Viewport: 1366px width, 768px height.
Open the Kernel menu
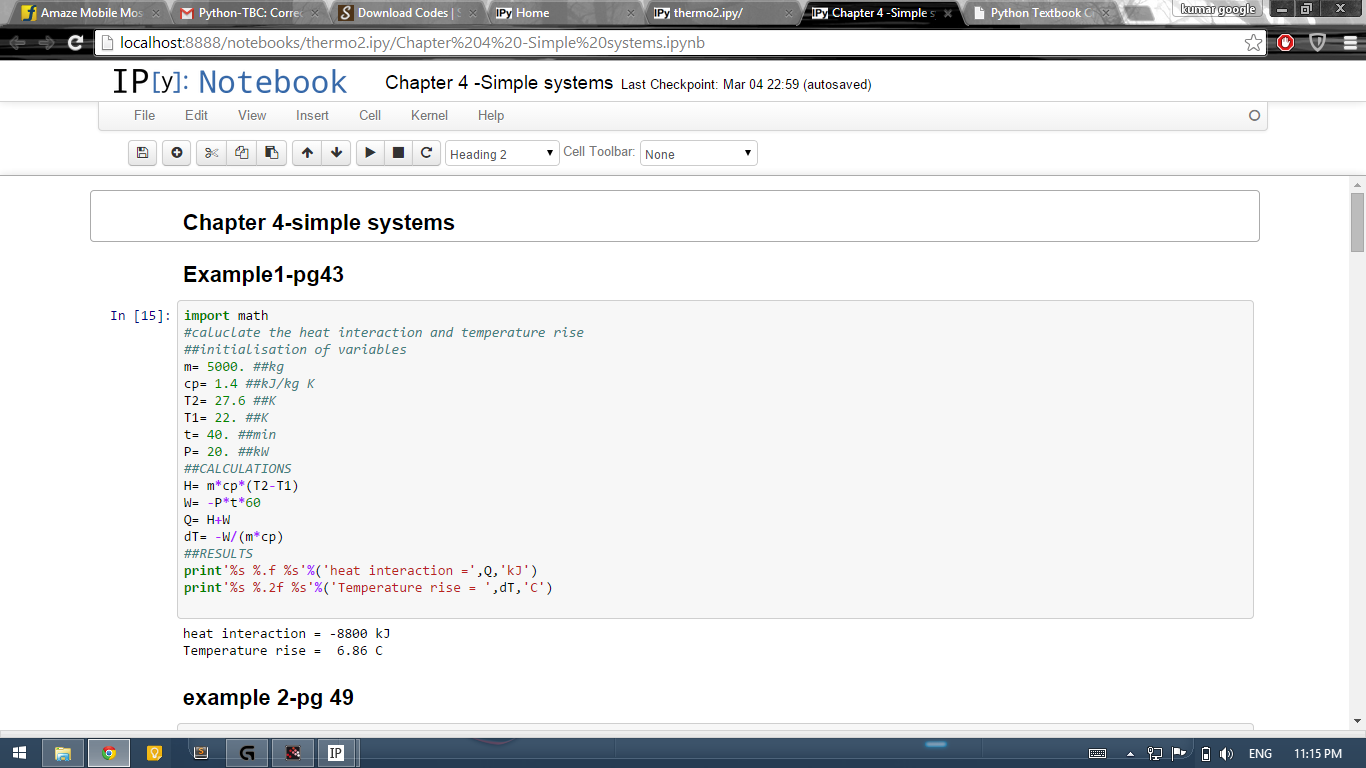429,115
